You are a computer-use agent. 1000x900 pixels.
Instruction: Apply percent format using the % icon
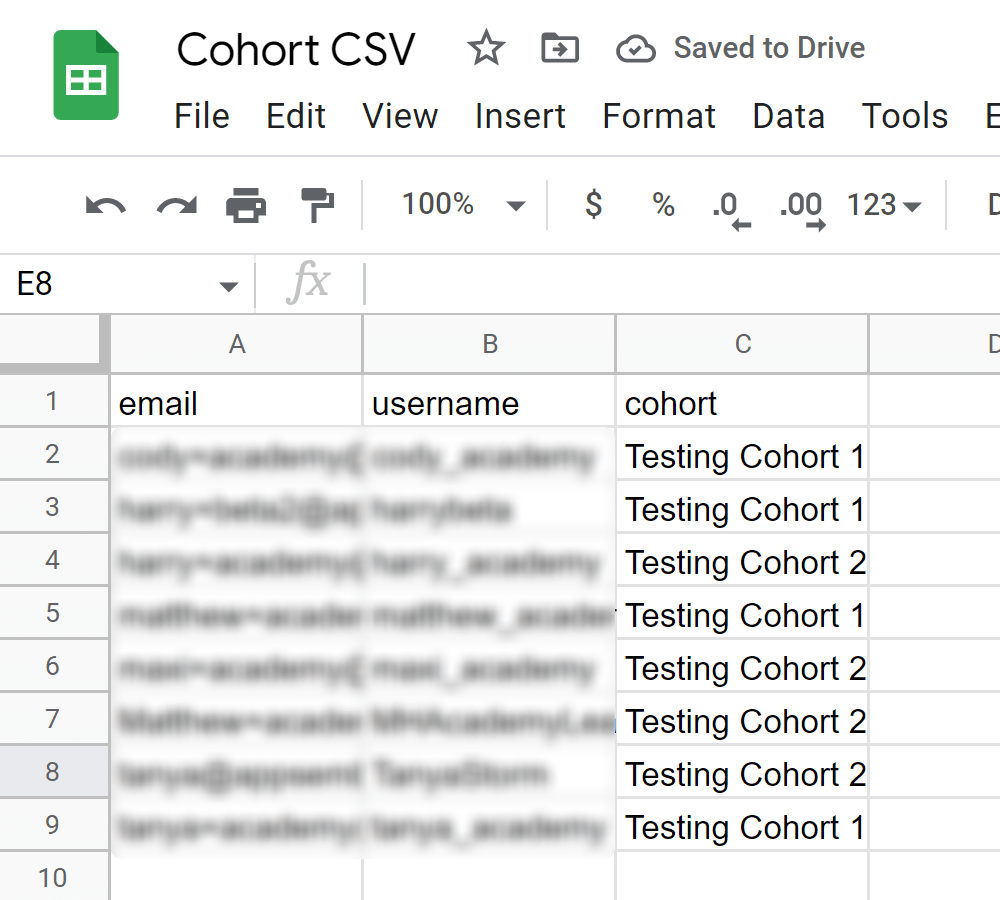tap(661, 204)
